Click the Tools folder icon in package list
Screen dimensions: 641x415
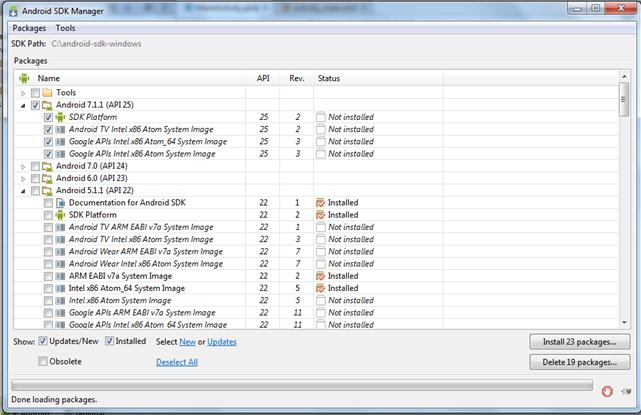(x=46, y=93)
